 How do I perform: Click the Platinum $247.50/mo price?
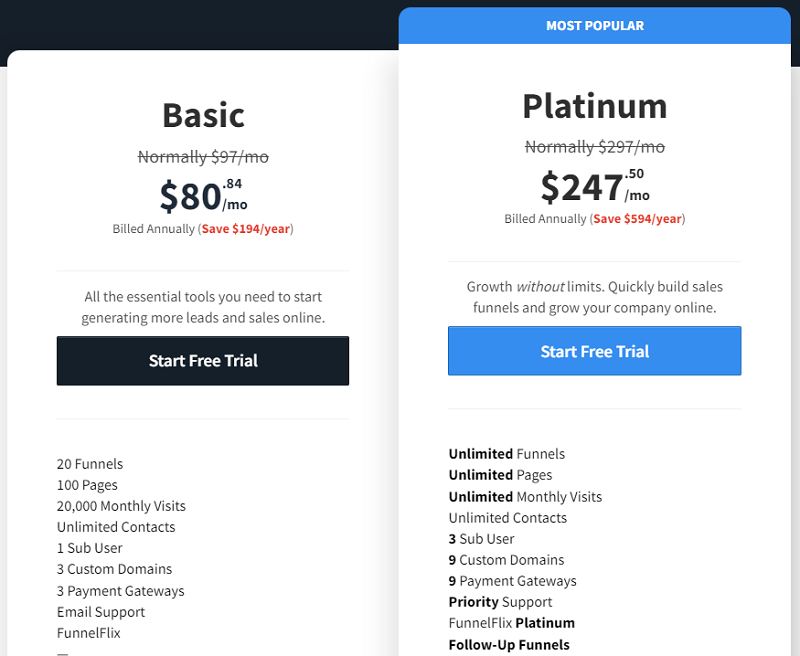pos(595,186)
